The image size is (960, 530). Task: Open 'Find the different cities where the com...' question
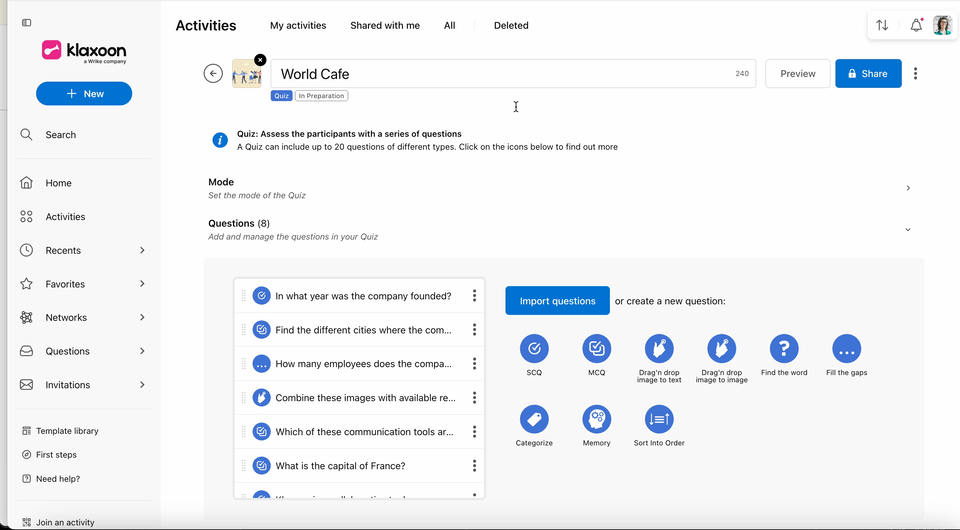[364, 330]
